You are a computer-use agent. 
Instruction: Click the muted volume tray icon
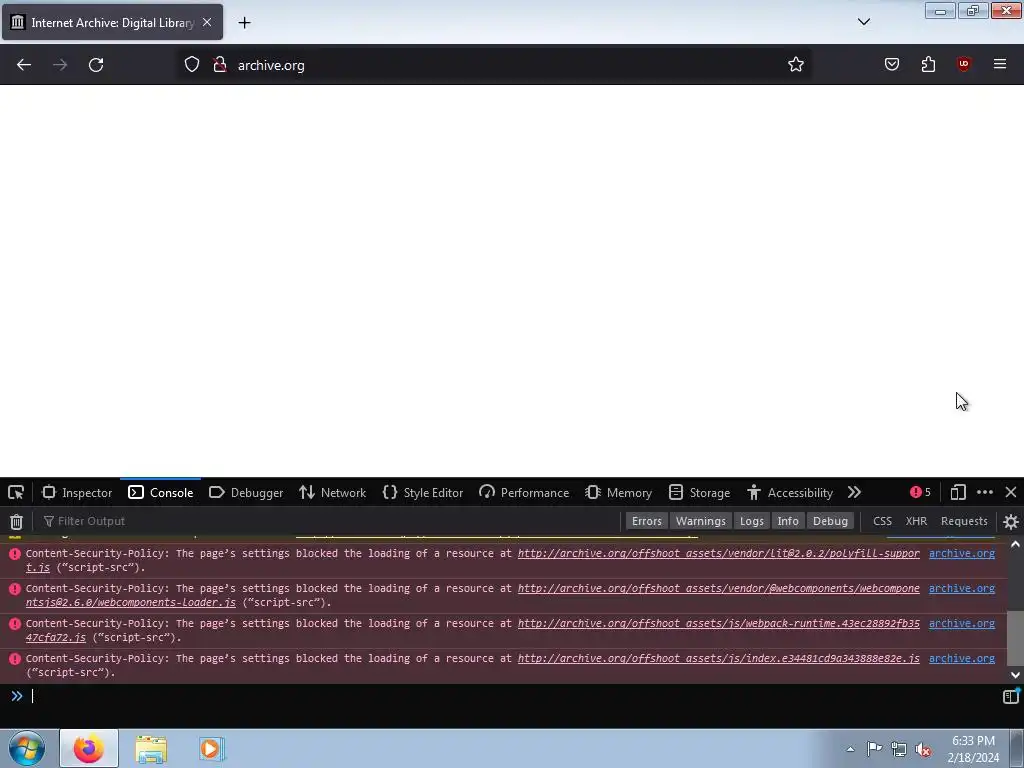(923, 749)
